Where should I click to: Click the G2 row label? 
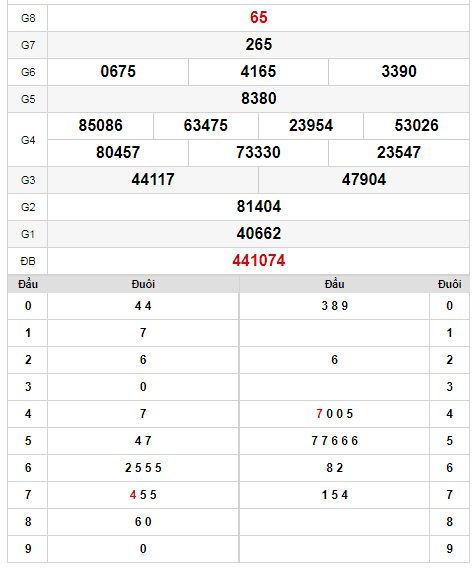point(28,207)
